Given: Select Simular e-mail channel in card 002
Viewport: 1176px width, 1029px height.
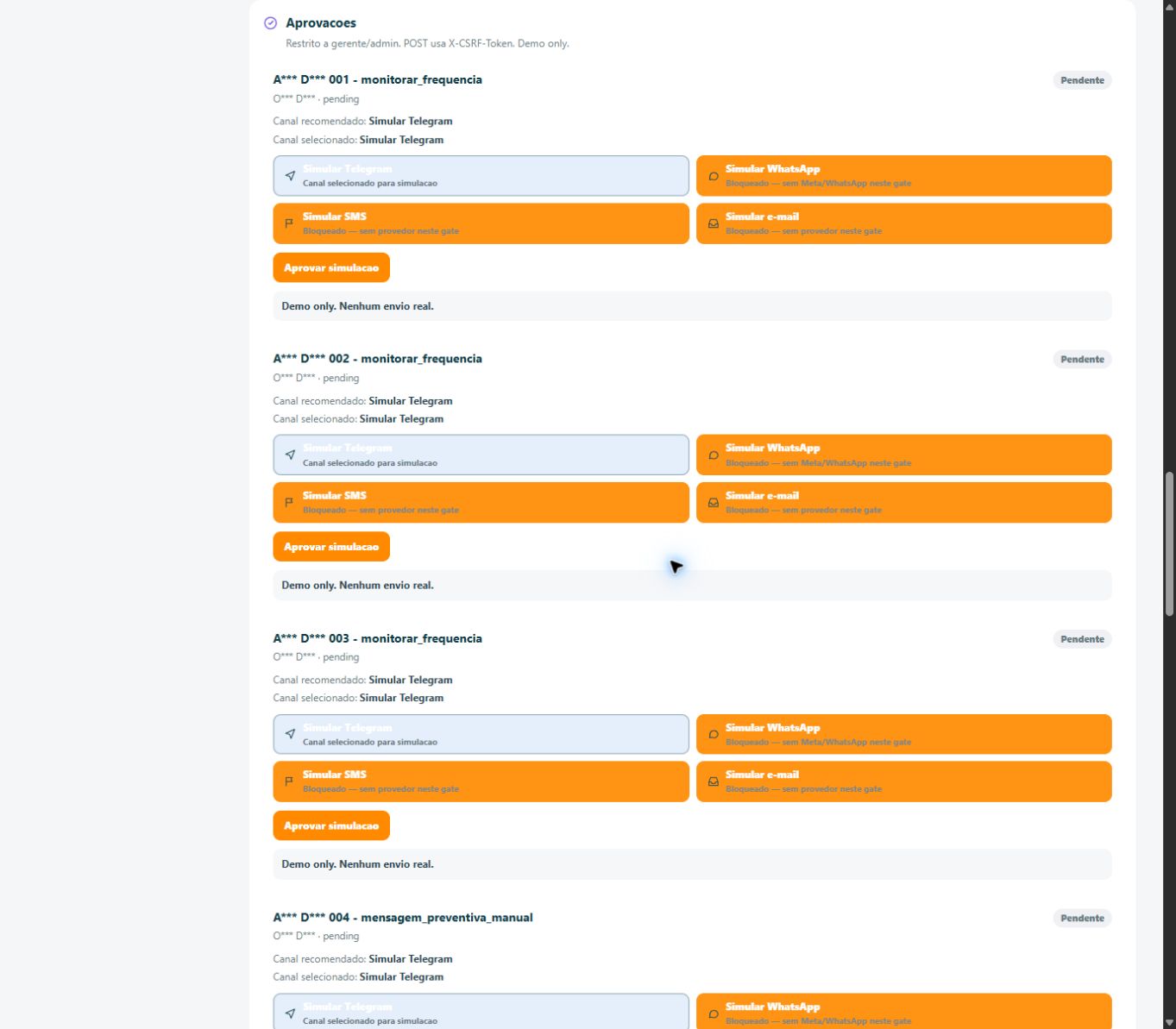Looking at the screenshot, I should (904, 503).
